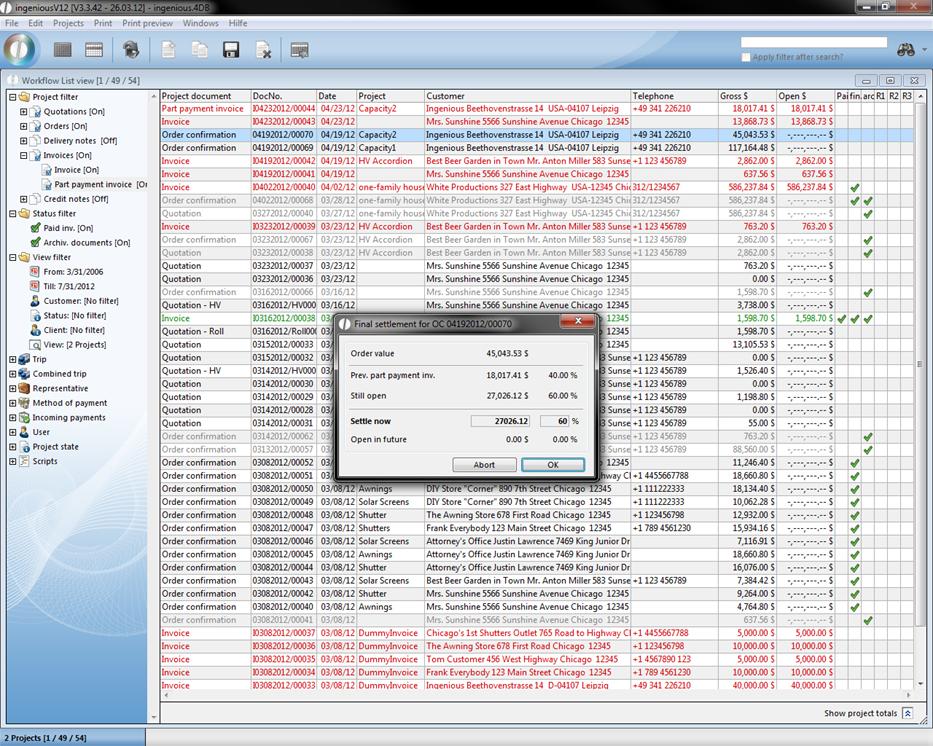Click the round ingenious logo button
This screenshot has width=933, height=746.
click(20, 49)
